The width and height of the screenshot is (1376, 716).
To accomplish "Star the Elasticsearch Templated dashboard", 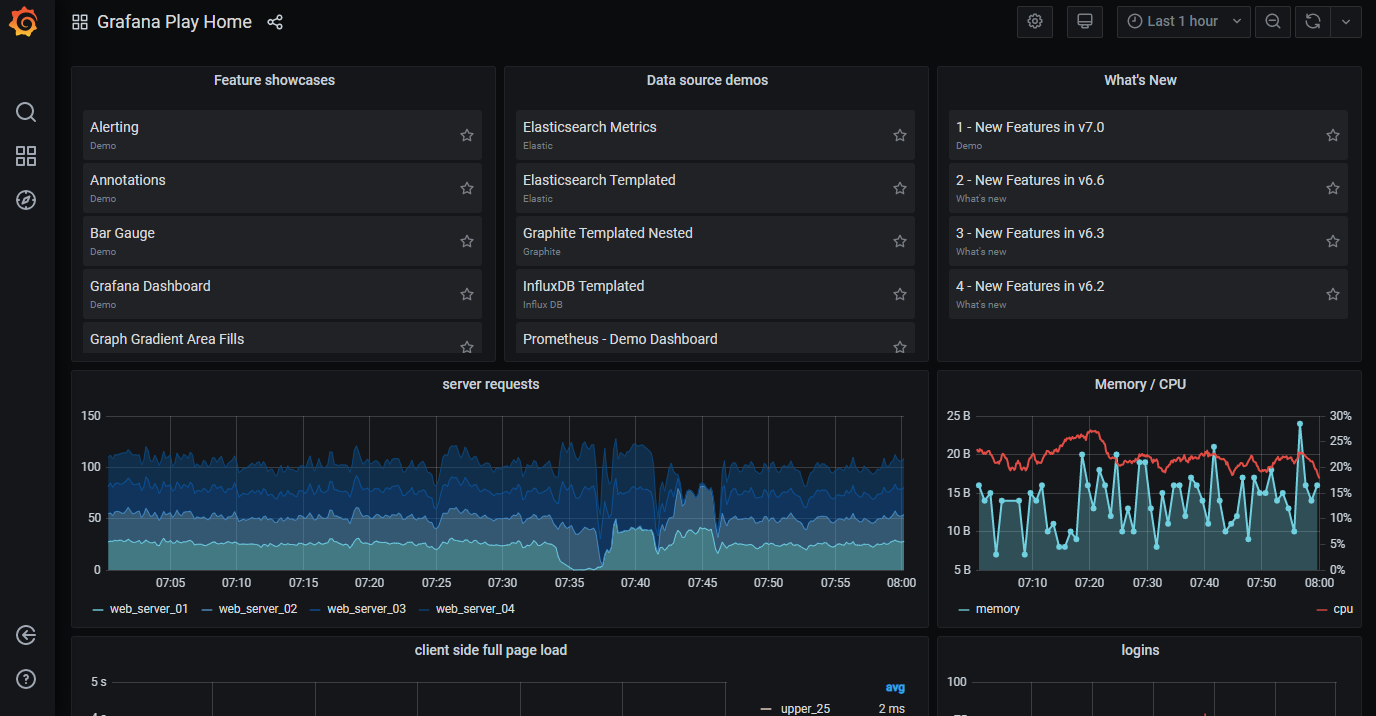I will 900,188.
